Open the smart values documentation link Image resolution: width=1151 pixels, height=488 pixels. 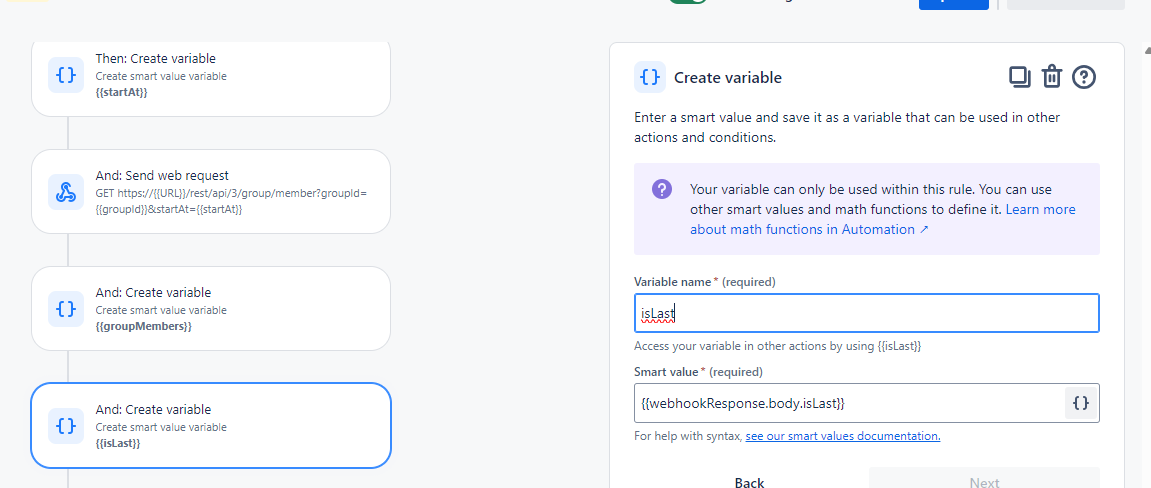point(843,436)
